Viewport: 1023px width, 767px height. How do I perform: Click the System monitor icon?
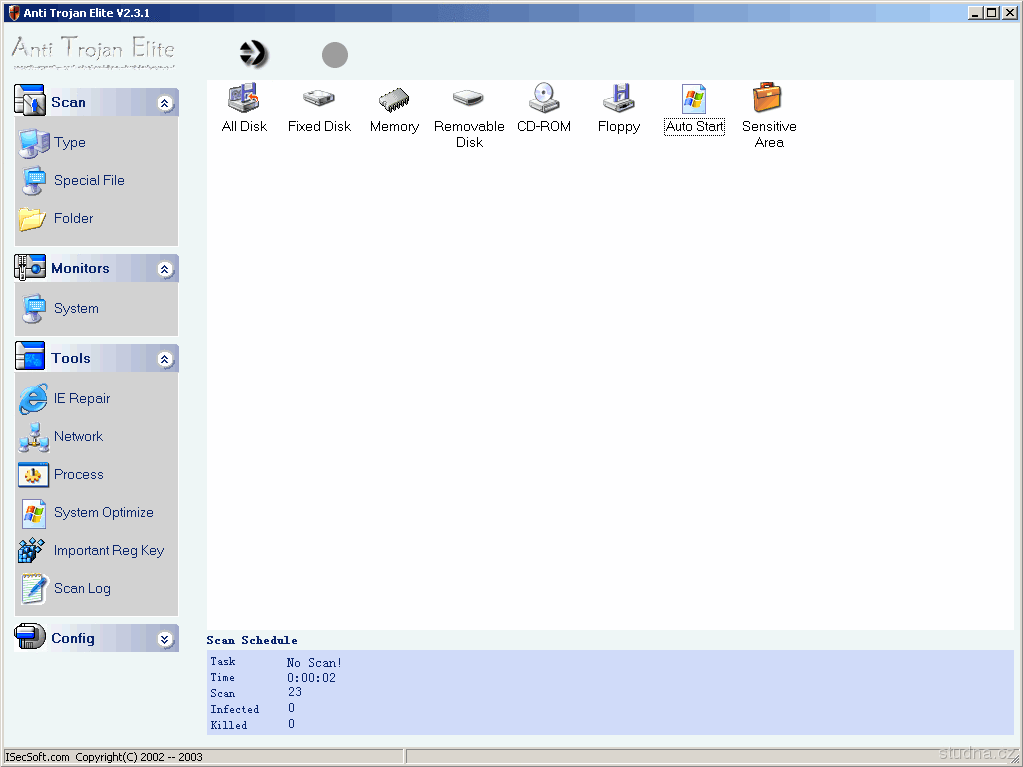pyautogui.click(x=34, y=309)
